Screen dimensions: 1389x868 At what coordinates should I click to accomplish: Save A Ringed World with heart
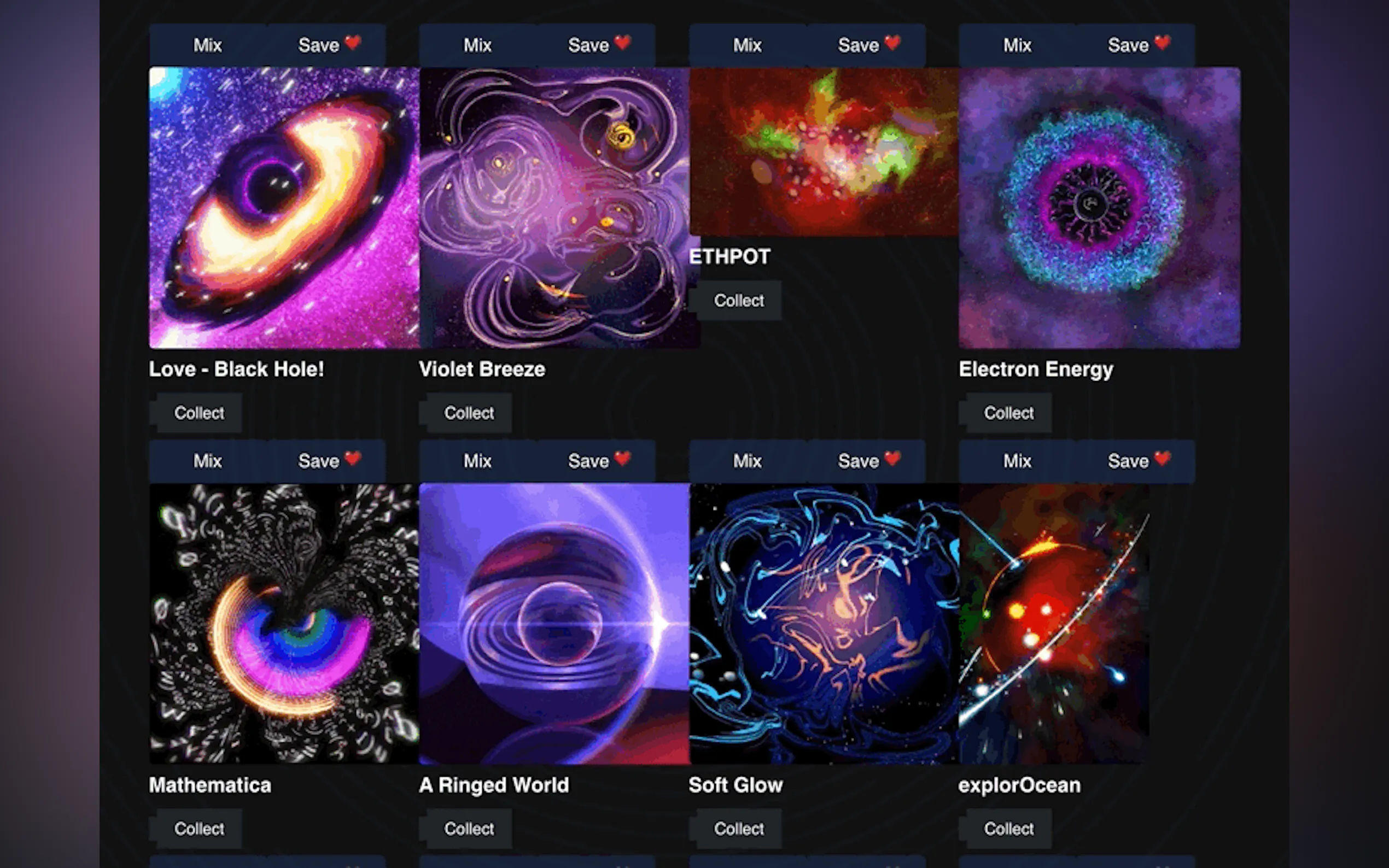(x=596, y=461)
